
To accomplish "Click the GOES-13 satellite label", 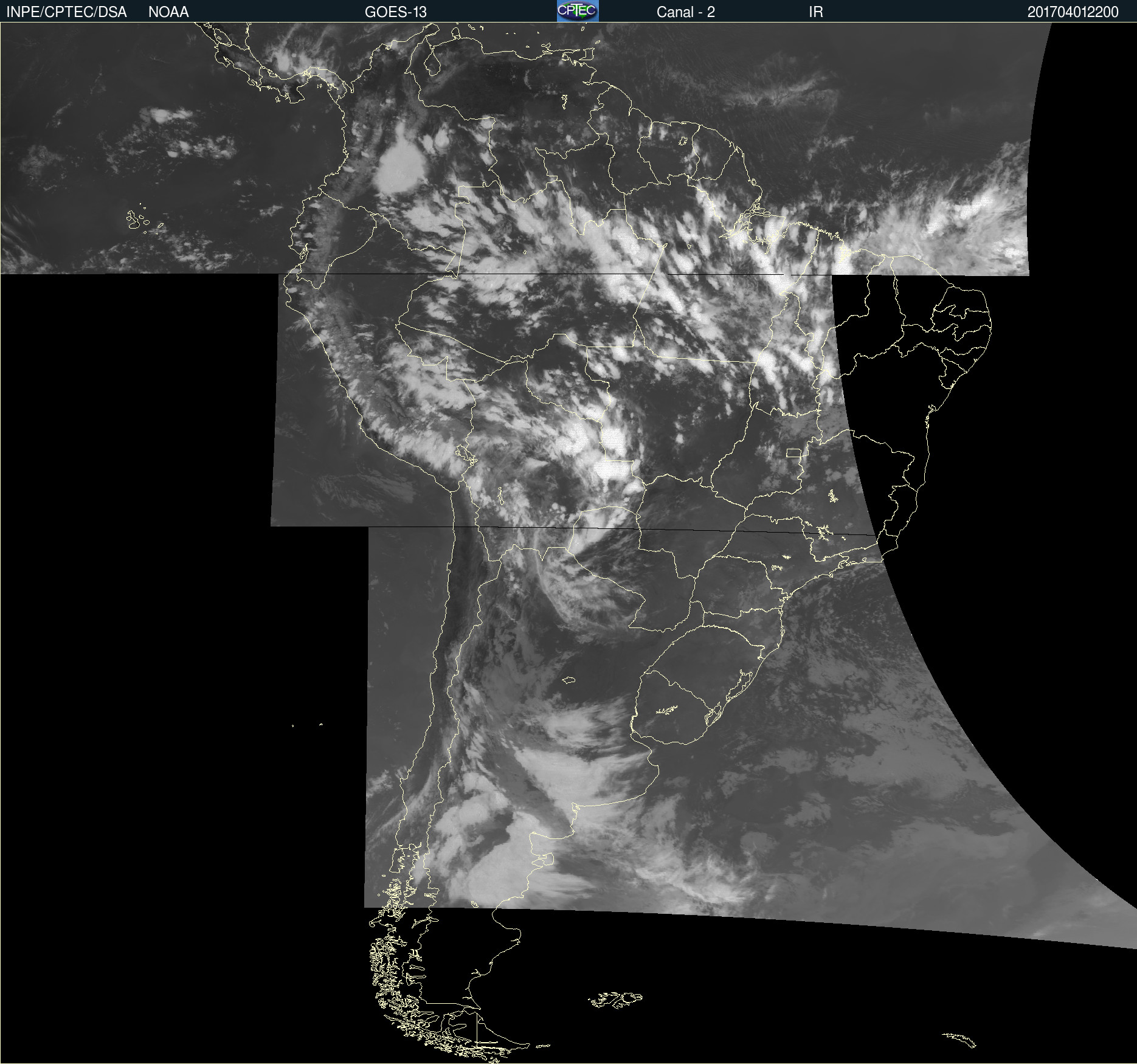I will pyautogui.click(x=396, y=12).
